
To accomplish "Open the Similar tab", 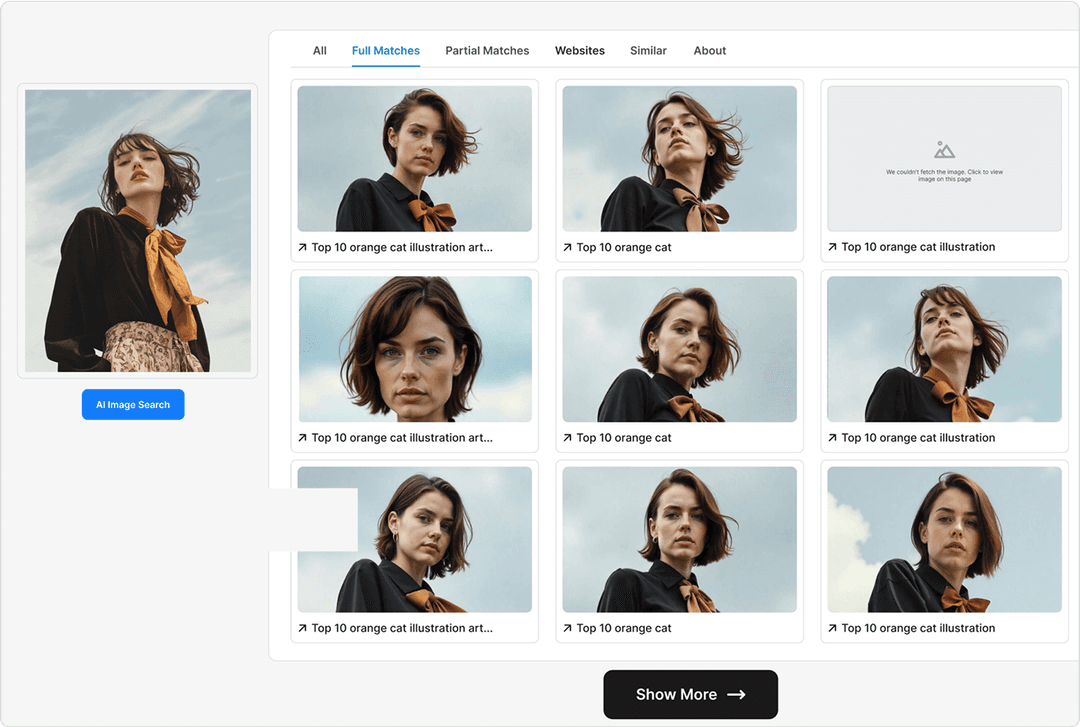I will click(648, 50).
